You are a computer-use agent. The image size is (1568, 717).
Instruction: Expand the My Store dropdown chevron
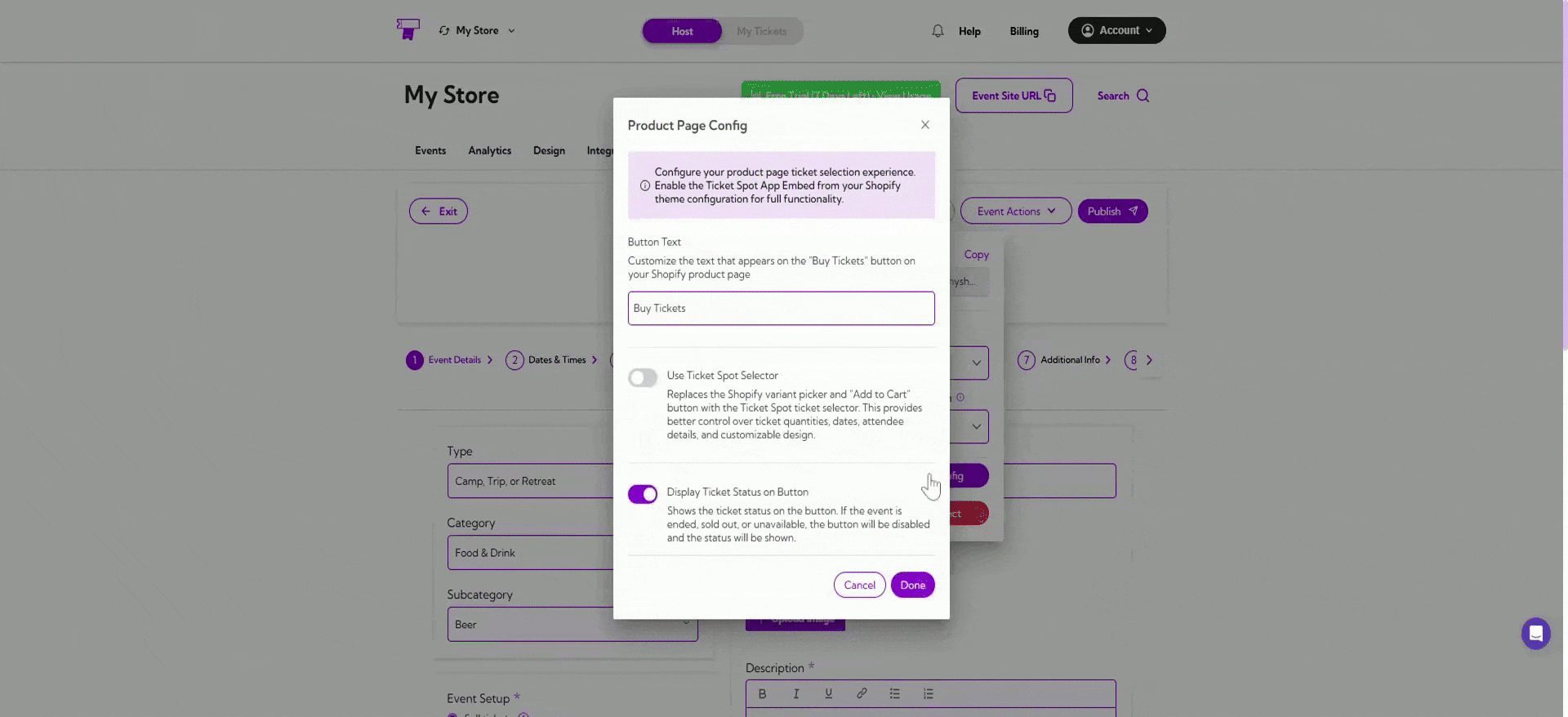click(511, 30)
